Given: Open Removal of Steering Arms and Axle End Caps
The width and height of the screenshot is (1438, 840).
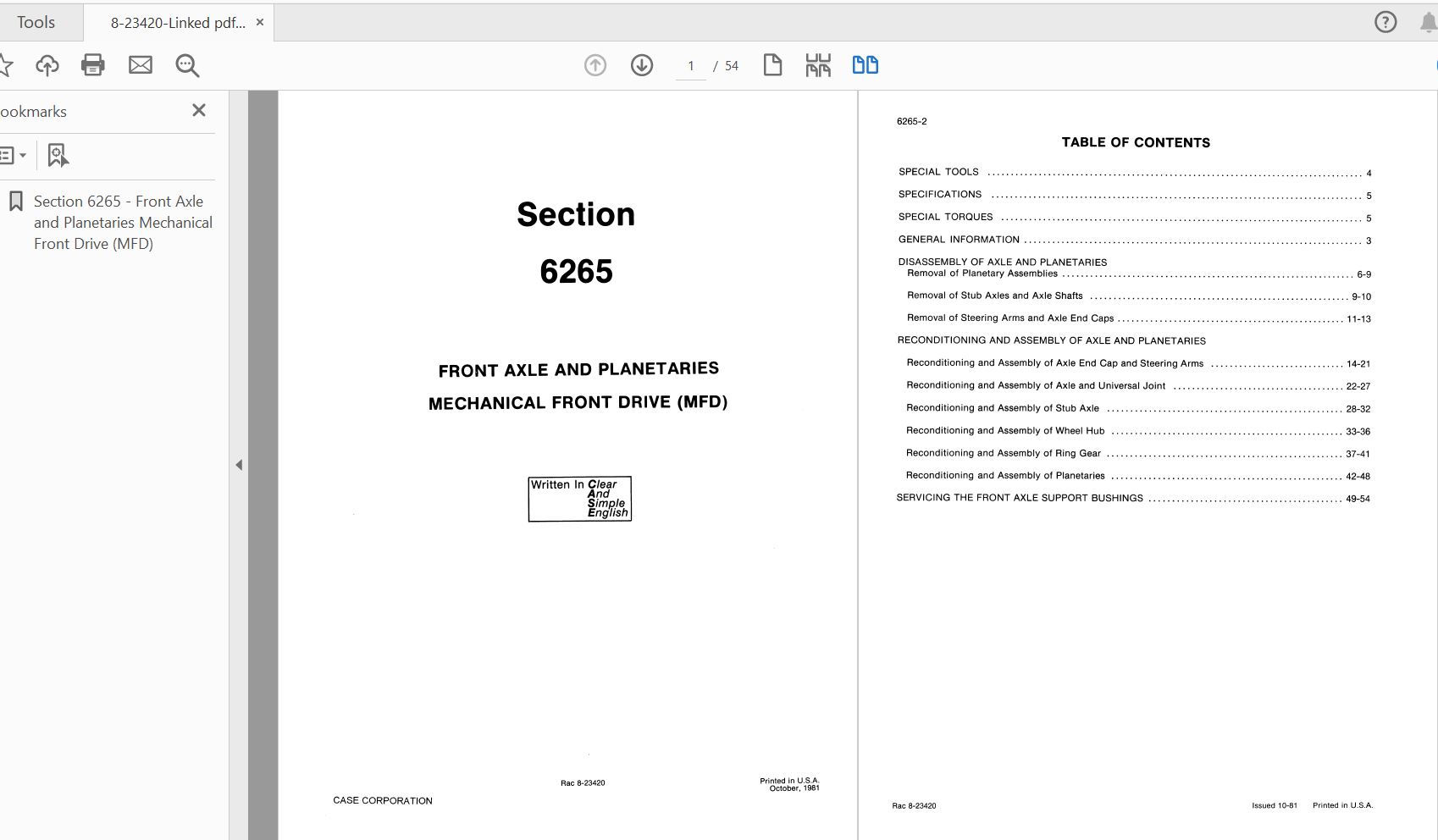Looking at the screenshot, I should click(x=1139, y=318).
